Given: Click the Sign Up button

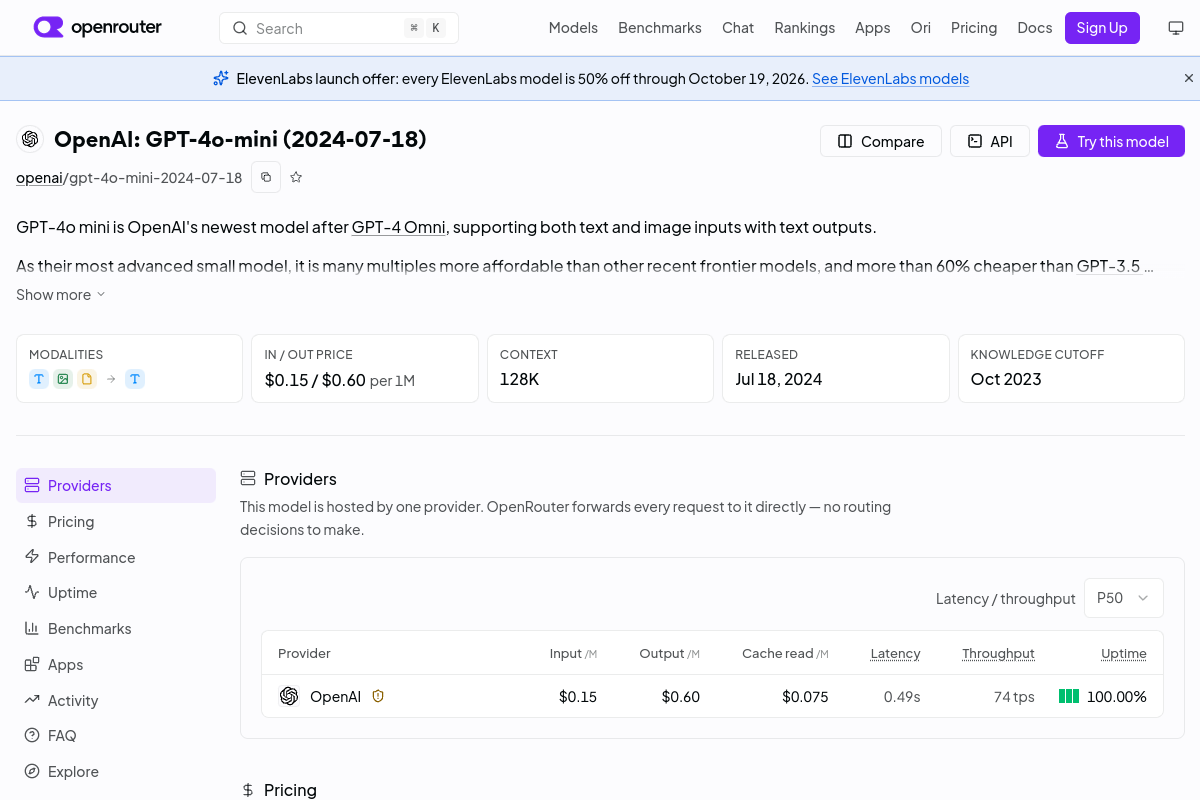Looking at the screenshot, I should pyautogui.click(x=1102, y=28).
